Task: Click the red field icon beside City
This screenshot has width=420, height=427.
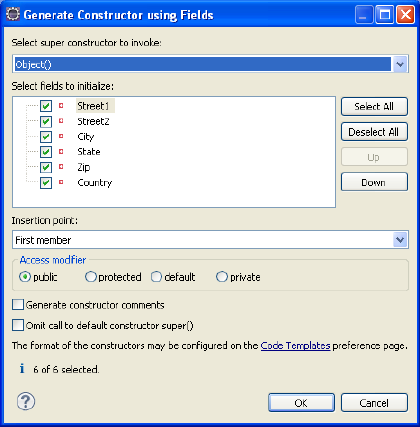Action: coord(61,136)
